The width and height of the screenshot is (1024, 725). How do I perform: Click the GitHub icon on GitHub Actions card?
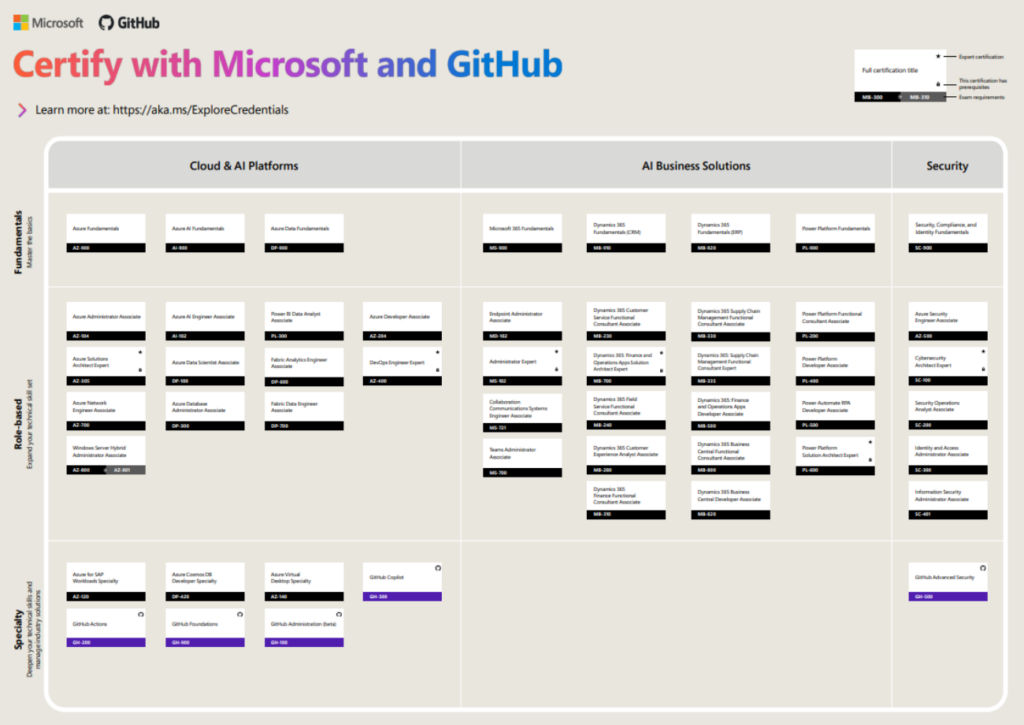(x=139, y=614)
